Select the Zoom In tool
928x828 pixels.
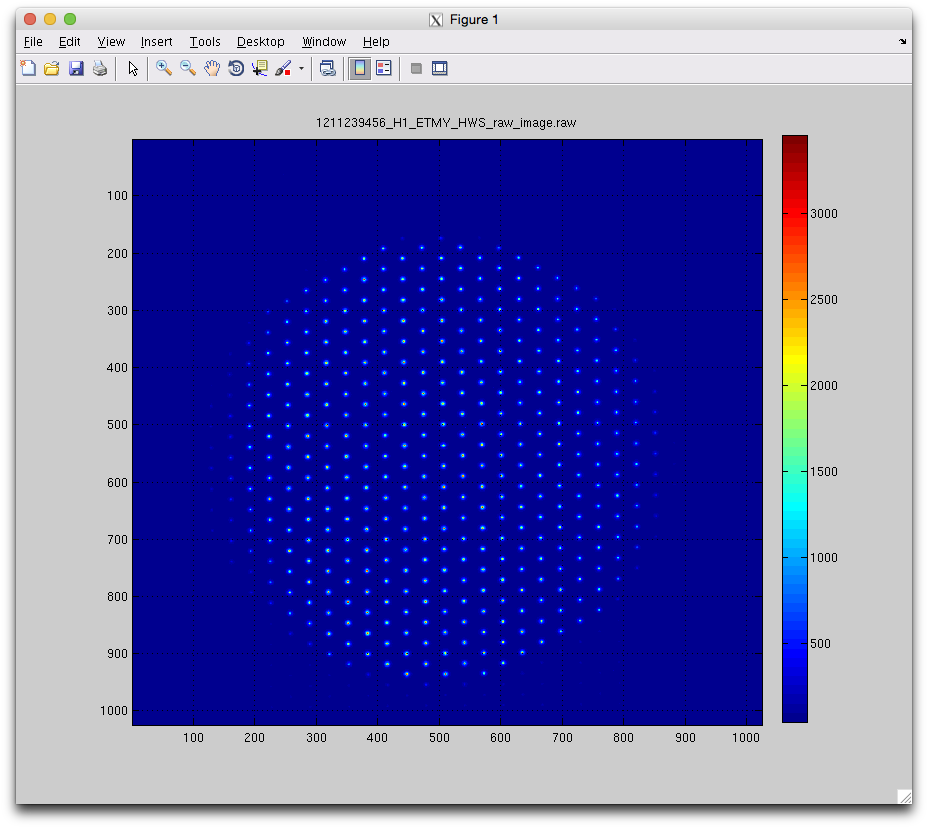164,69
